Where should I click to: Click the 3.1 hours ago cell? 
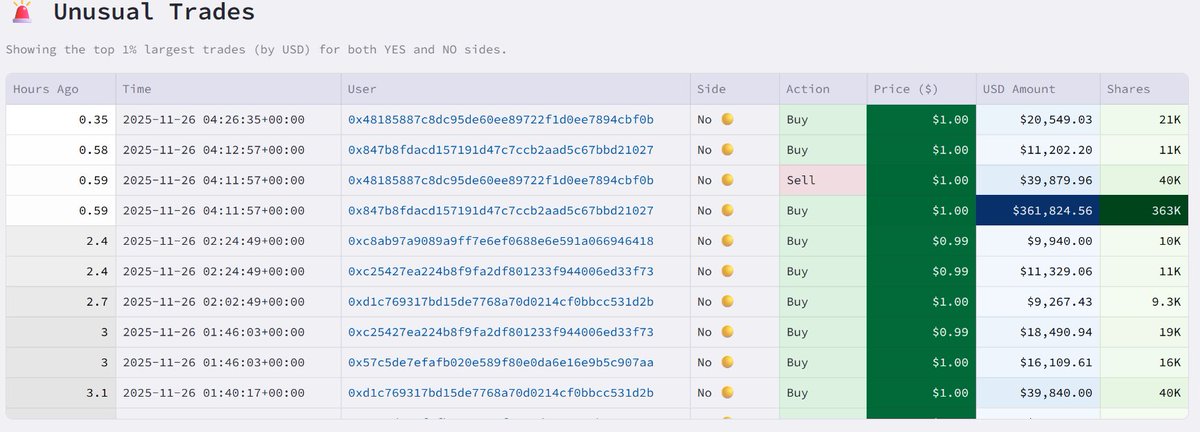pyautogui.click(x=60, y=393)
